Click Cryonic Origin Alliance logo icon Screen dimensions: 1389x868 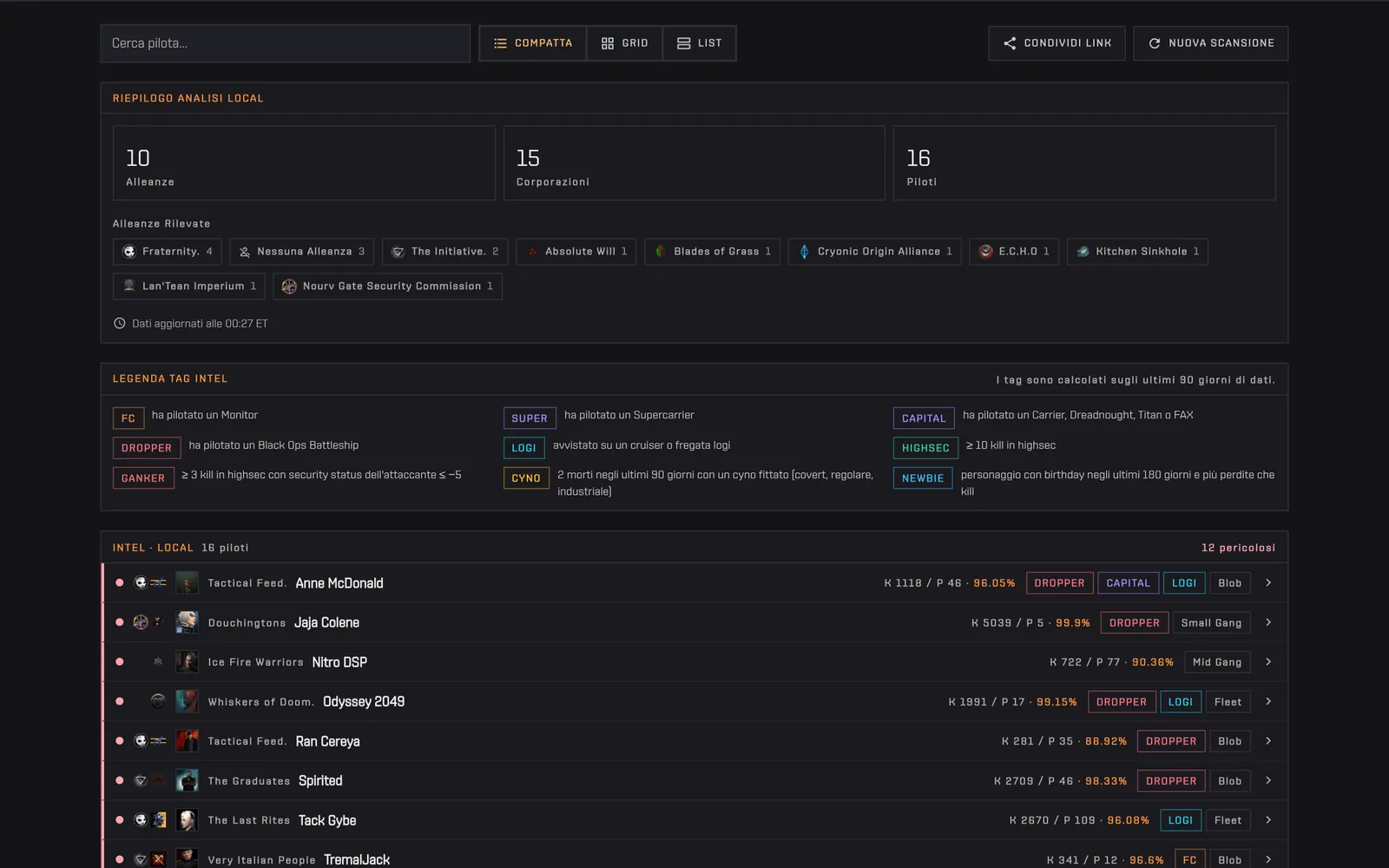pyautogui.click(x=804, y=252)
